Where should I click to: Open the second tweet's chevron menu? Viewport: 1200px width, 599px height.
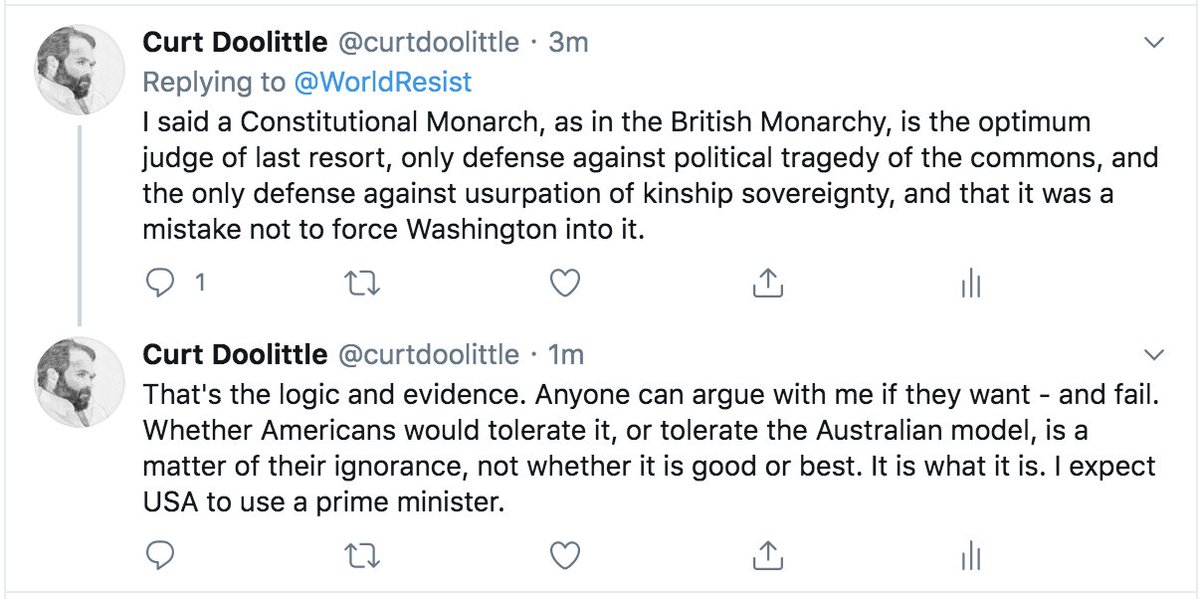tap(1155, 355)
